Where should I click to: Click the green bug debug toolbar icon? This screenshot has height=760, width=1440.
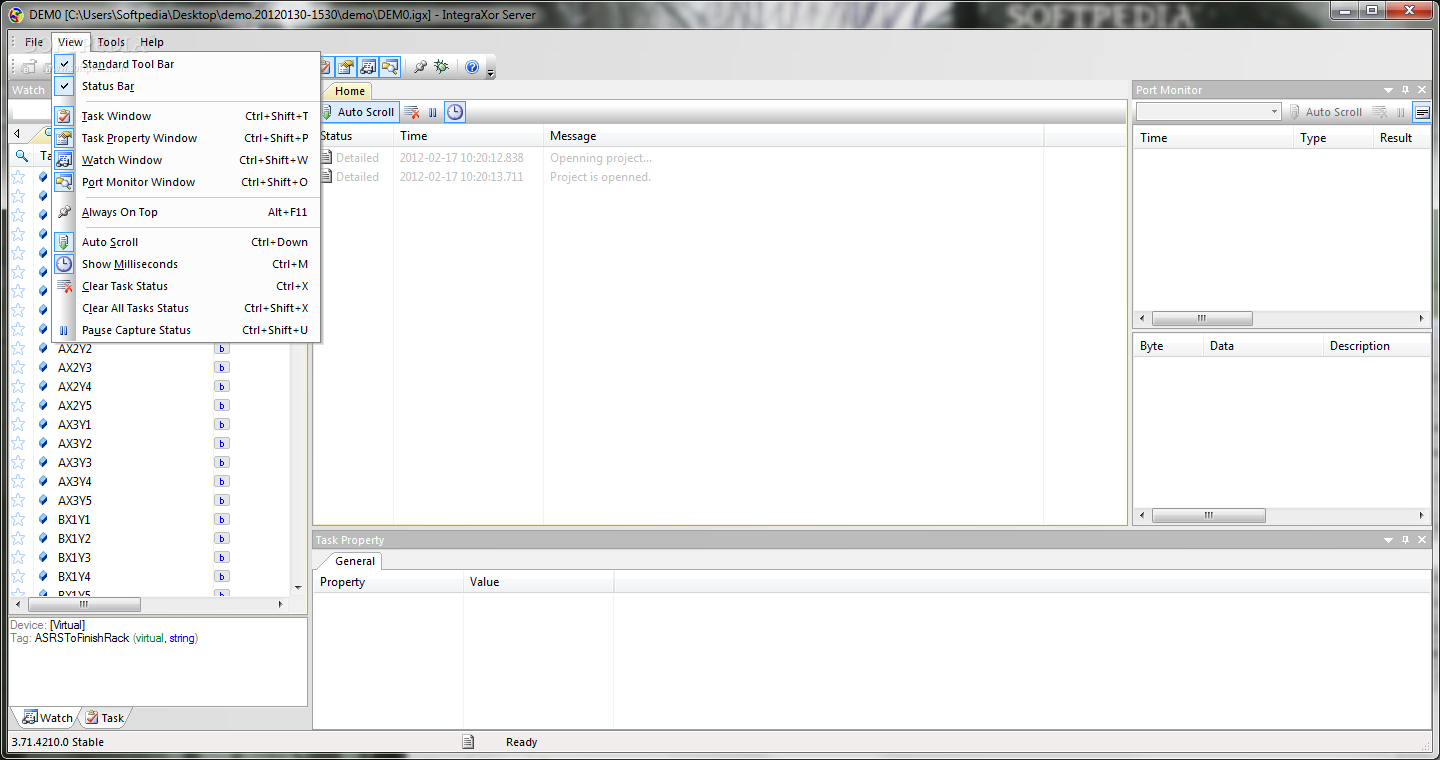coord(441,67)
